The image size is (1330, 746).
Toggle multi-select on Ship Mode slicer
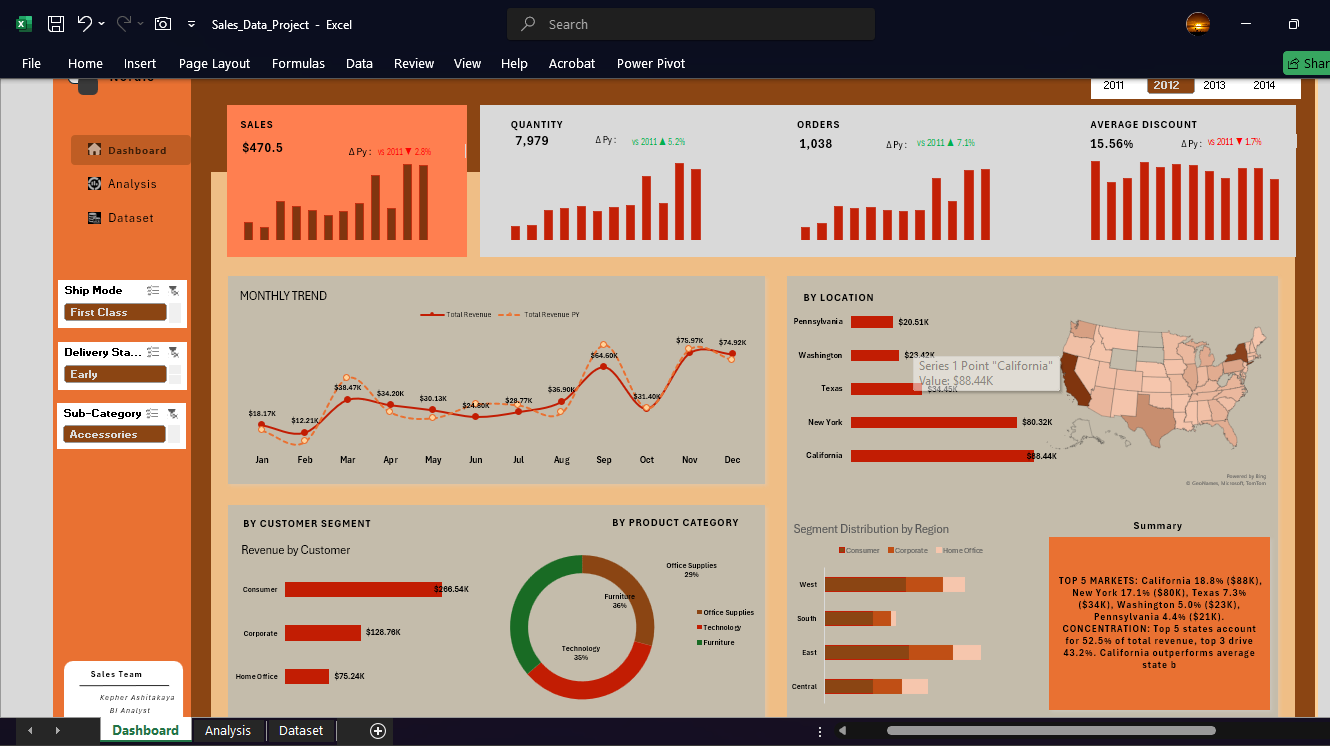pyautogui.click(x=153, y=291)
